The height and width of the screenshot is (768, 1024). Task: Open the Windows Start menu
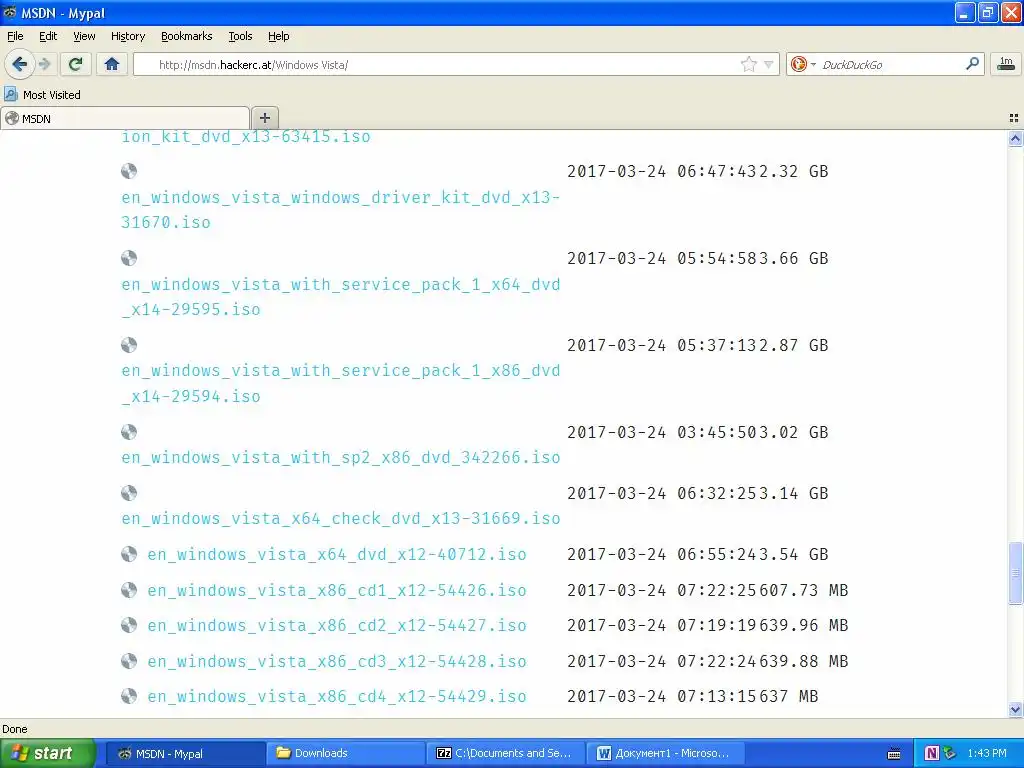[x=48, y=753]
